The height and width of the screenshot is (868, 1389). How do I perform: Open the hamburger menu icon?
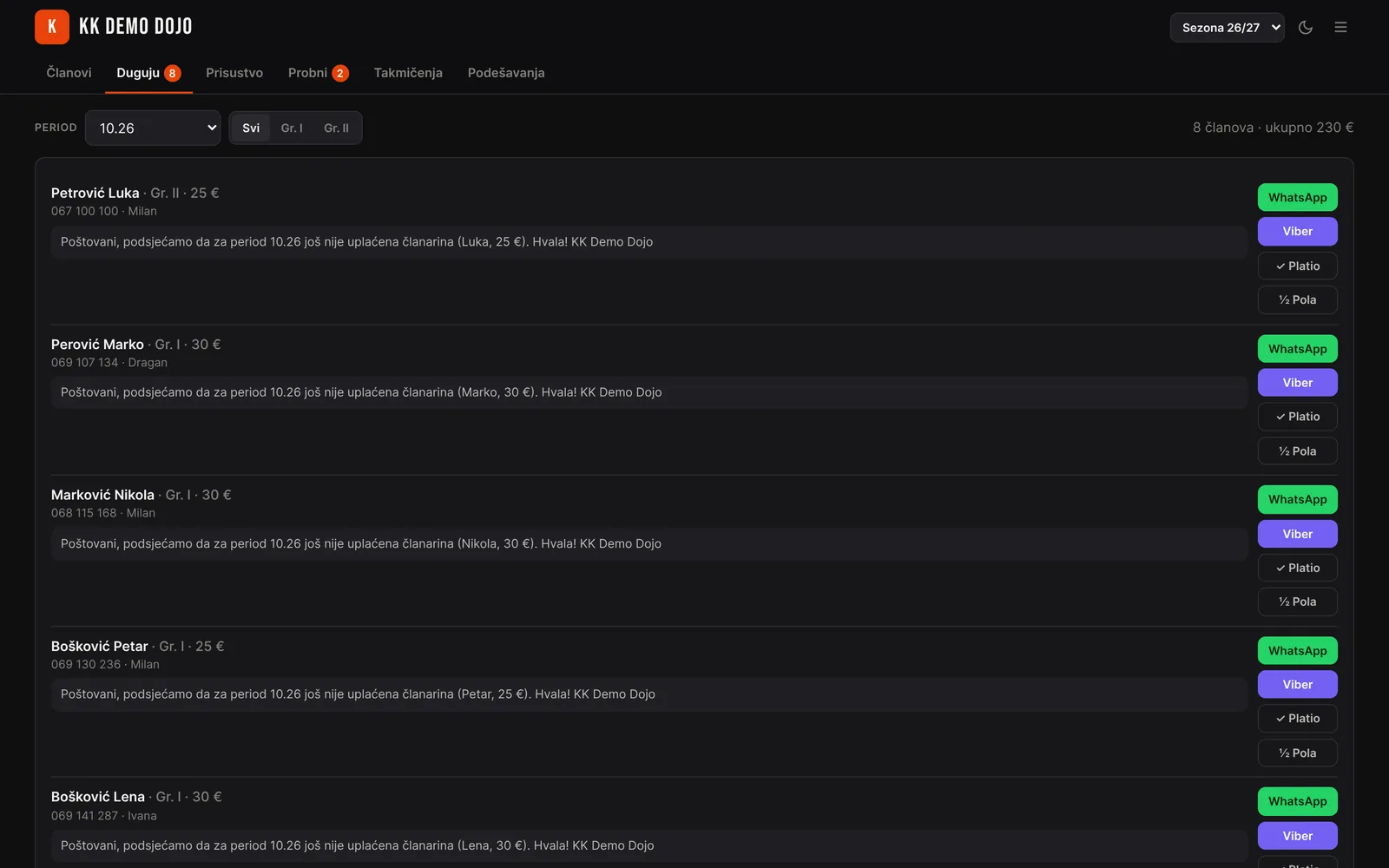coord(1340,28)
